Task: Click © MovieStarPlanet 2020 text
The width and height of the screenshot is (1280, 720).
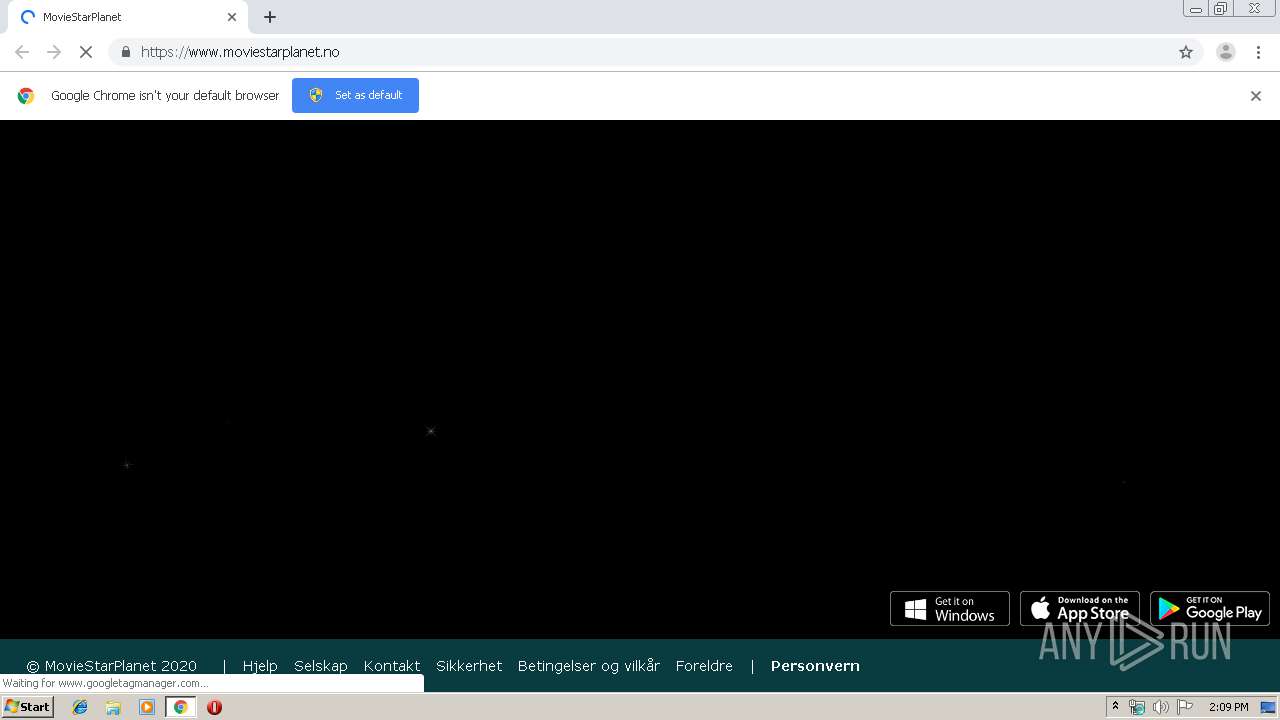Action: (x=112, y=666)
